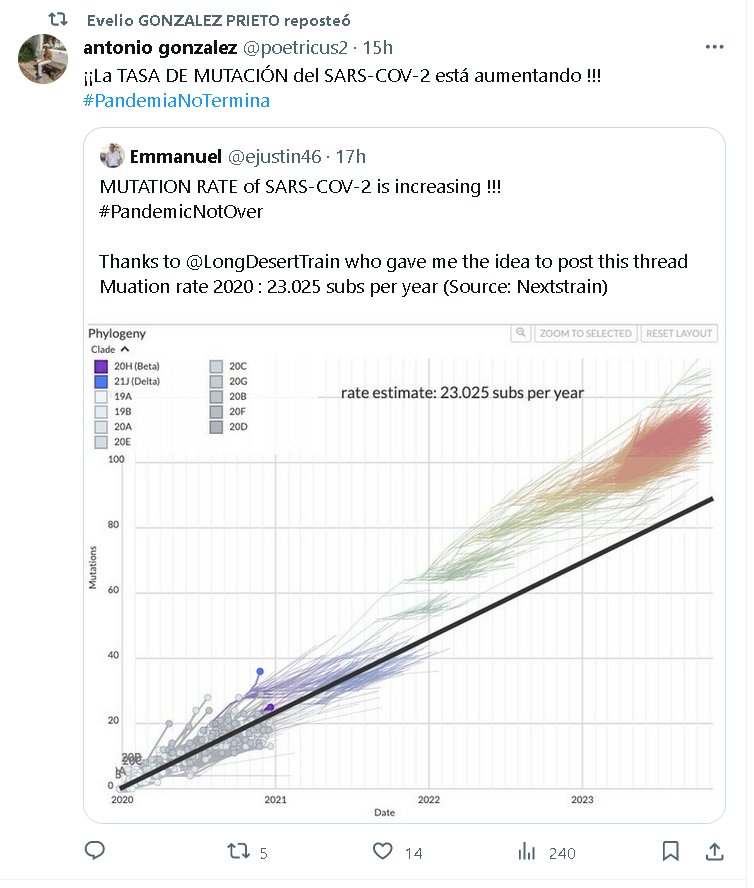Open Evelio GONZALEZ PRIETO reposted link
This screenshot has width=754, height=888.
[x=219, y=20]
